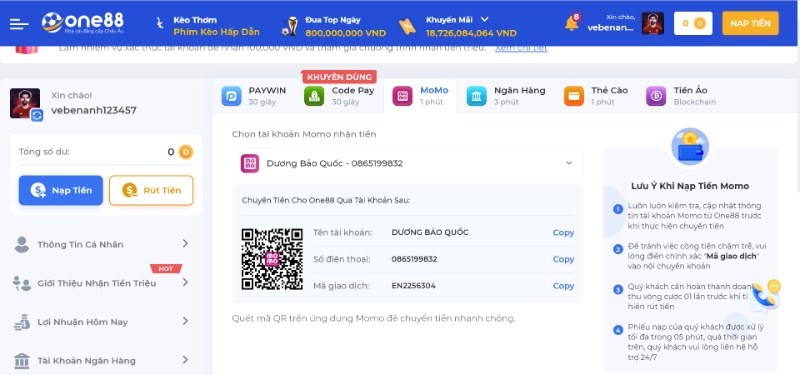This screenshot has height=375, width=800.
Task: Click the KHUYÊN DÙNG badge
Action: [339, 77]
